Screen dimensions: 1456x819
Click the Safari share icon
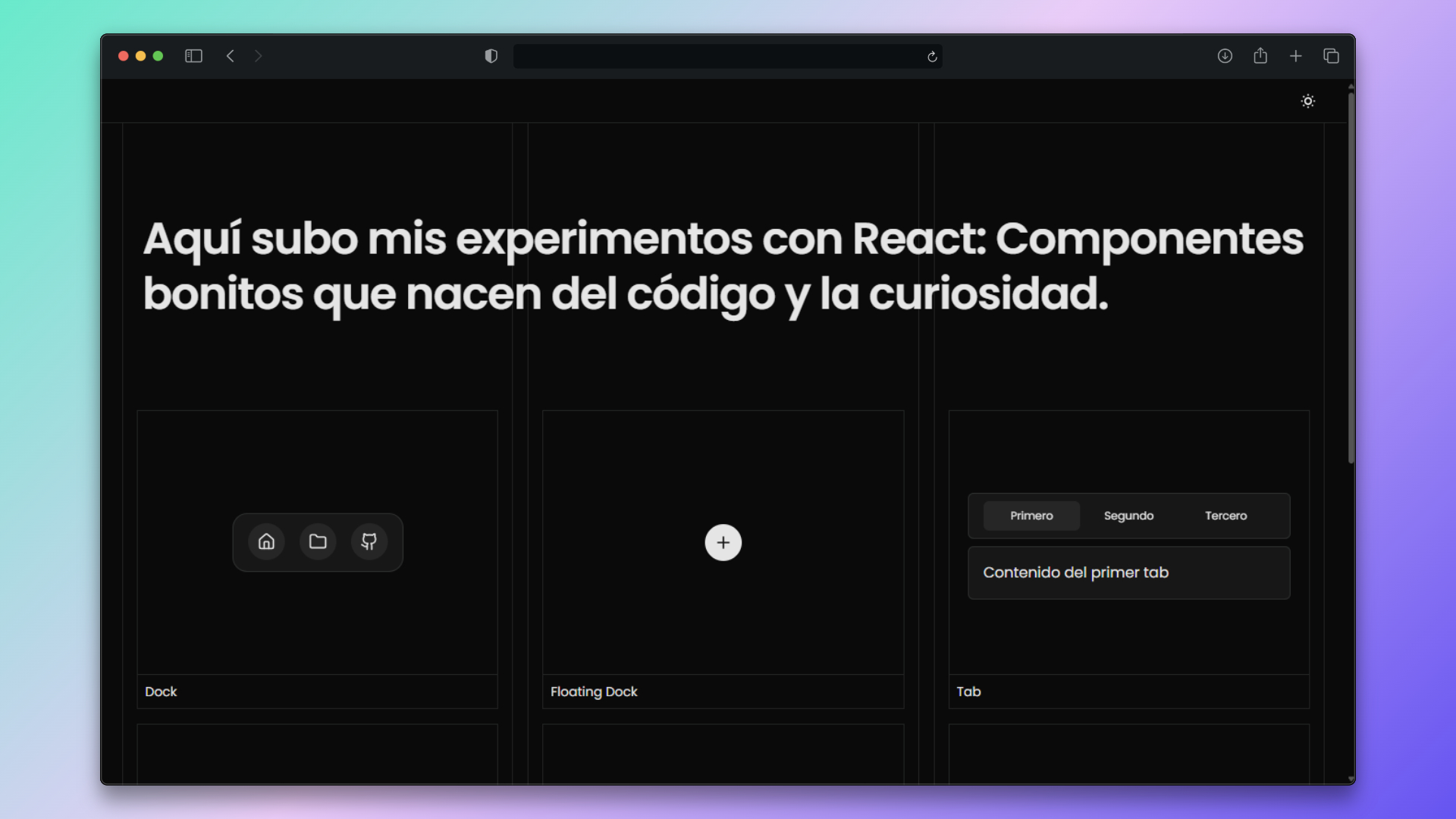click(x=1260, y=55)
